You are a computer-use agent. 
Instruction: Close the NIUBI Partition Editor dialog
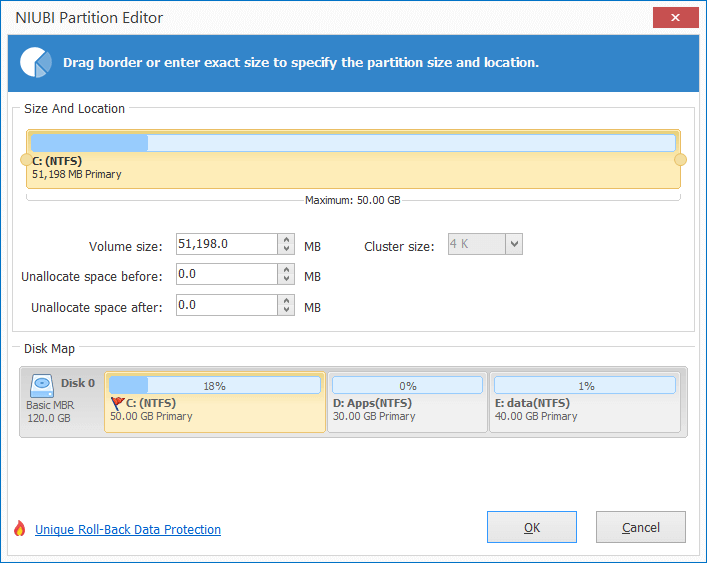pyautogui.click(x=675, y=18)
